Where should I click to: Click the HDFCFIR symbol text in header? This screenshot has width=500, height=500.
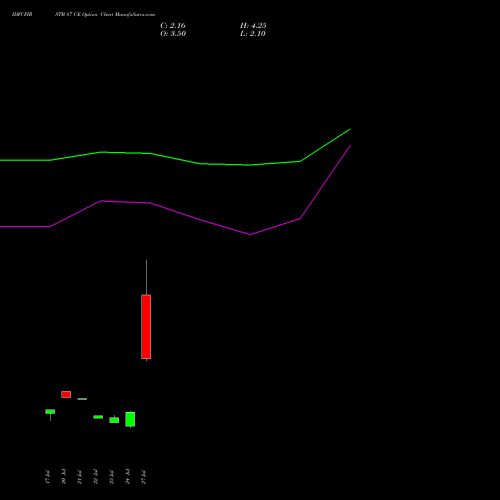22,15
